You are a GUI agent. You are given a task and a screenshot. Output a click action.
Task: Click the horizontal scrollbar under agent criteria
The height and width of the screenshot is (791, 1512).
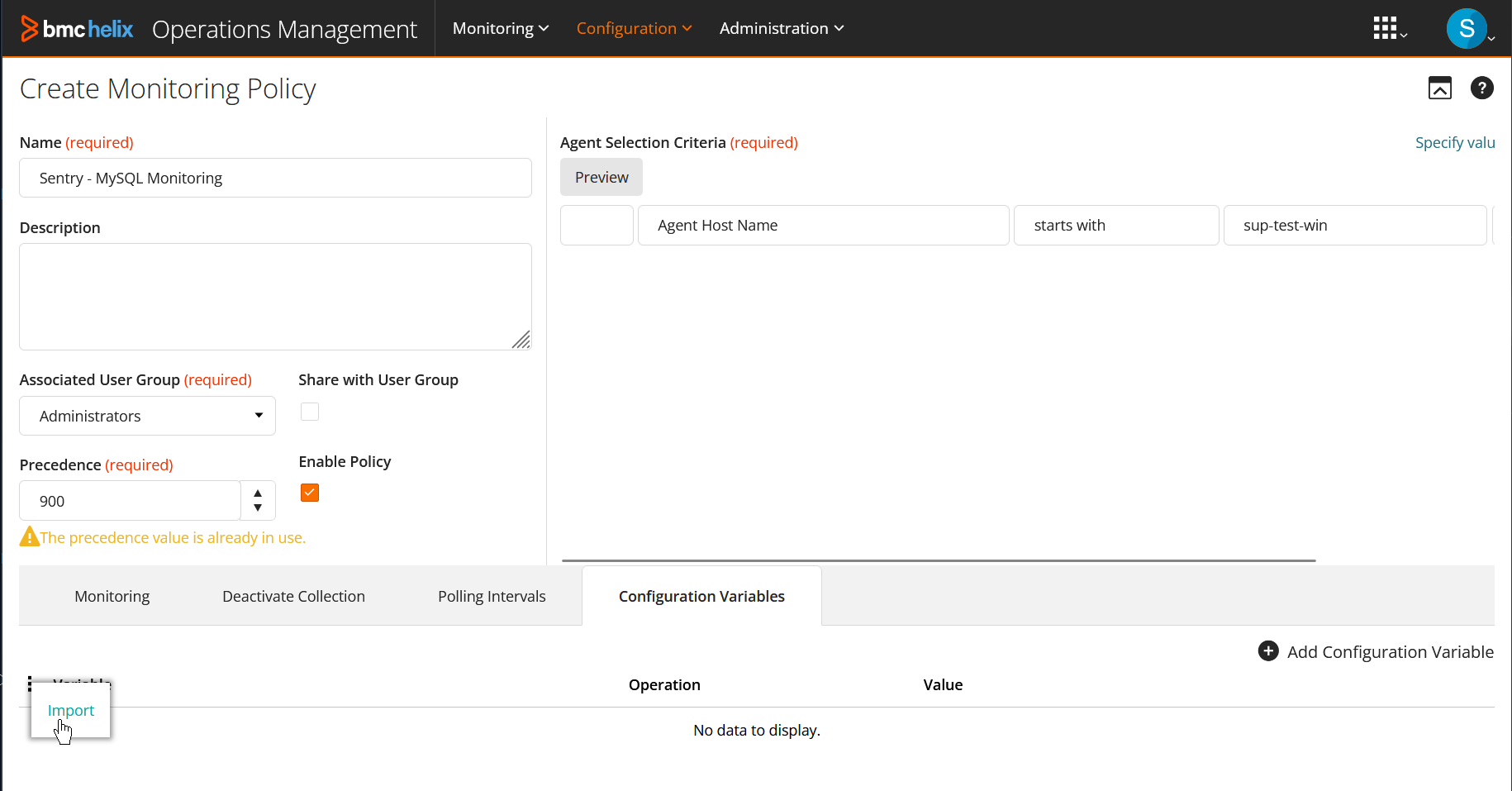938,560
